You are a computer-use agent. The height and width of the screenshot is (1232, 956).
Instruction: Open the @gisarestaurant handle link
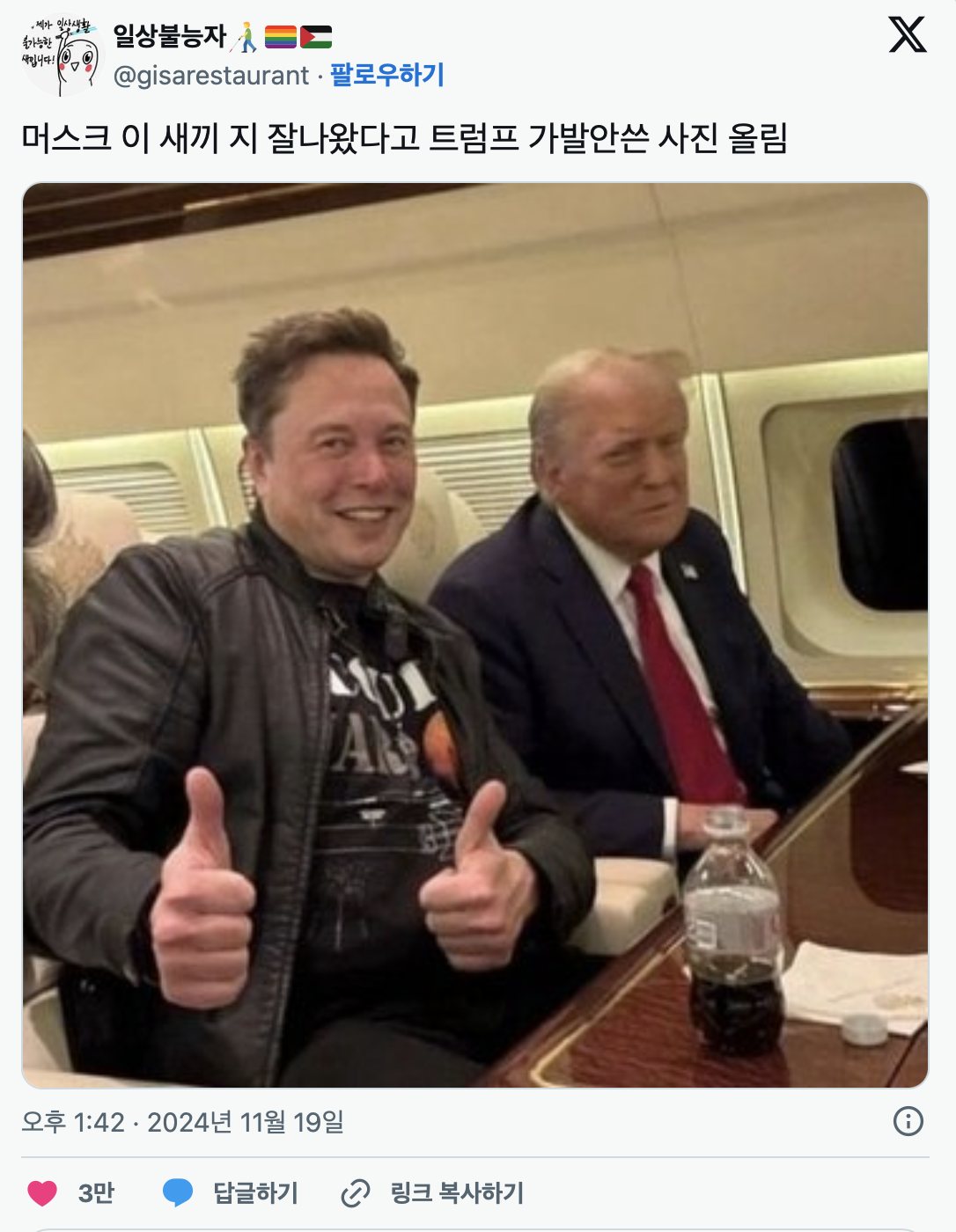pos(211,76)
